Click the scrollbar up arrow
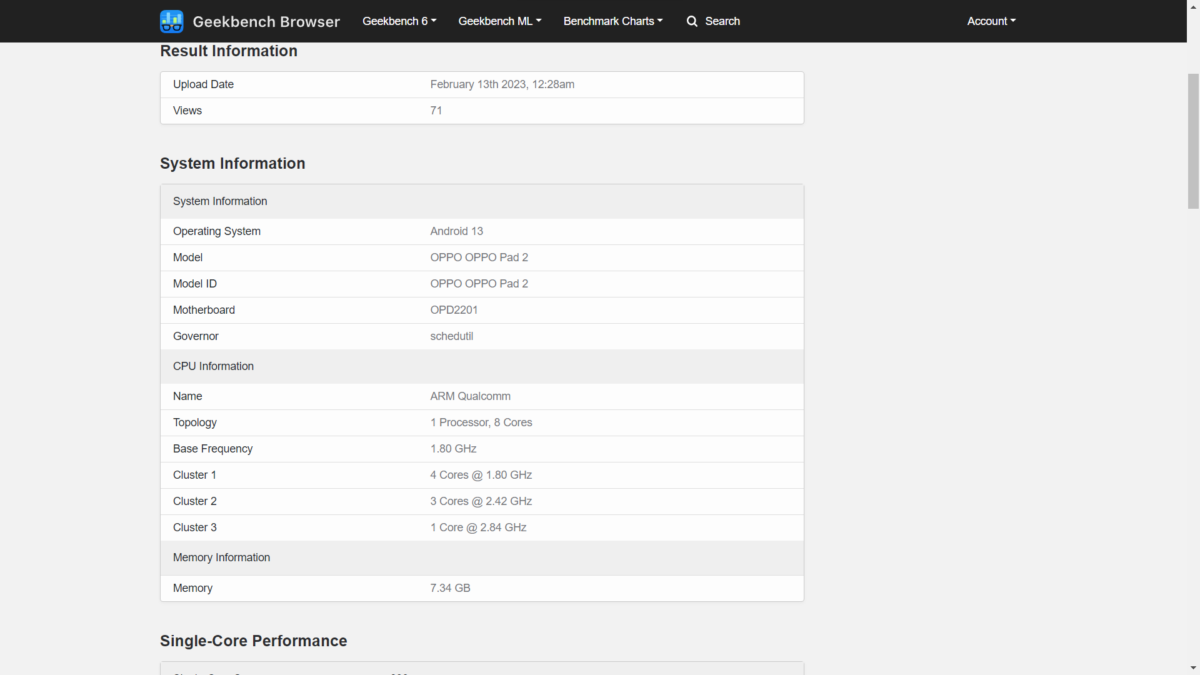1200x675 pixels. tap(1192, 50)
